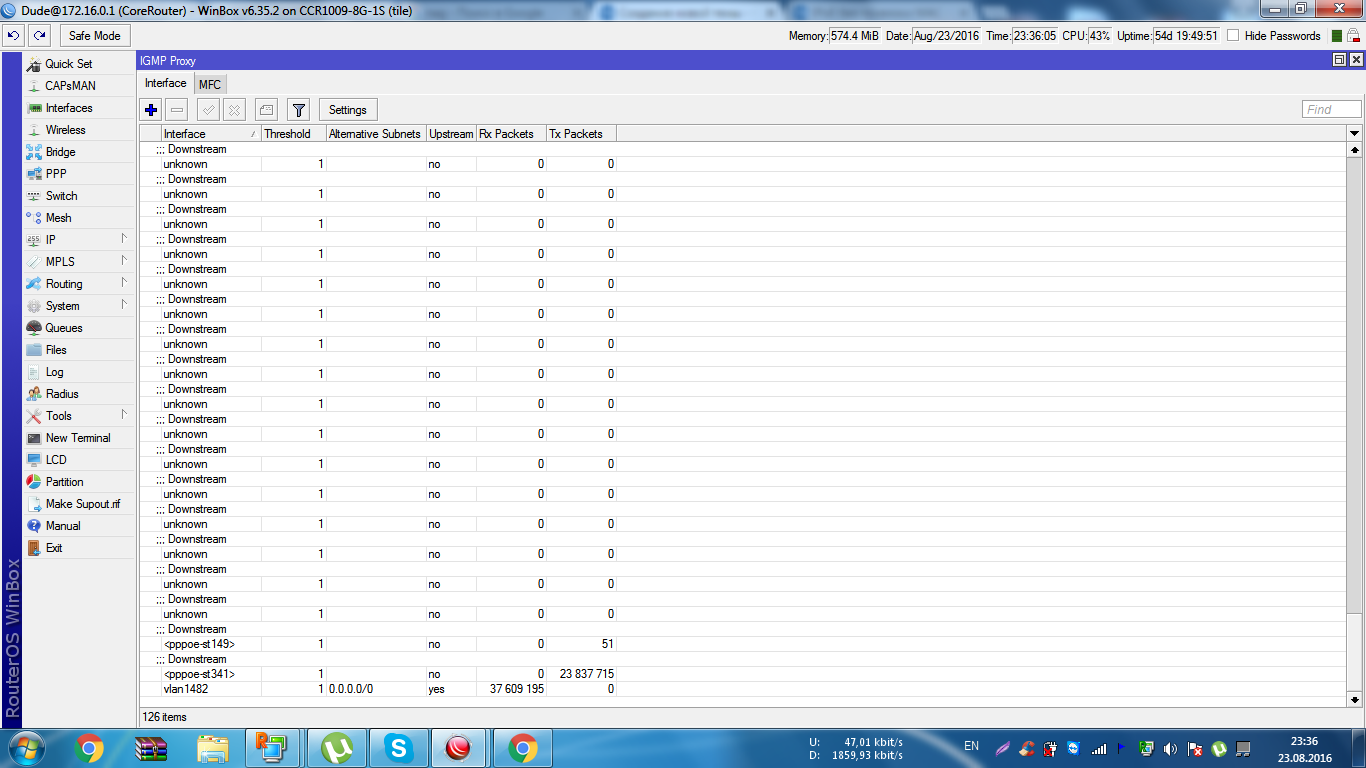Open the Mesh sidebar entry

coord(79,218)
